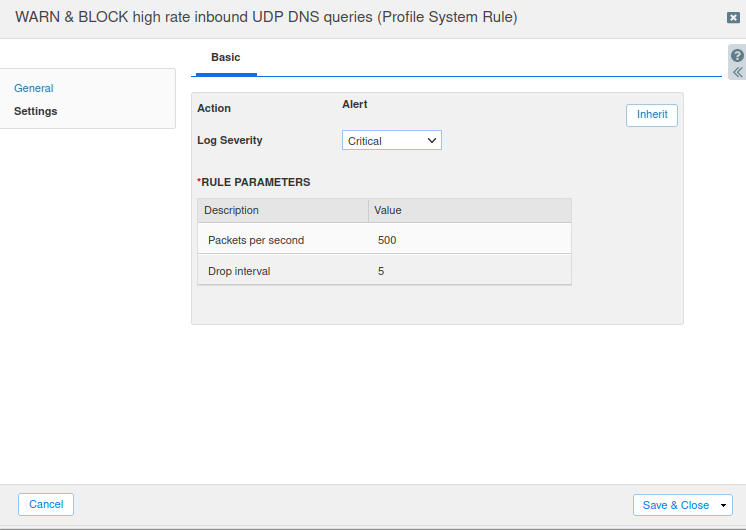This screenshot has width=746, height=530.
Task: Expand the Save & Close arrow menu
Action: tap(723, 506)
